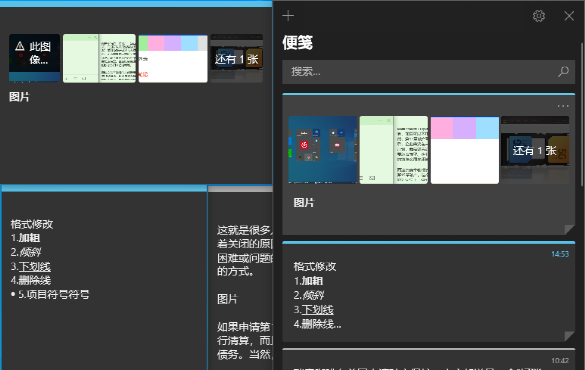
Task: Open desktop screenshot thumbnail in notes list
Action: [323, 150]
